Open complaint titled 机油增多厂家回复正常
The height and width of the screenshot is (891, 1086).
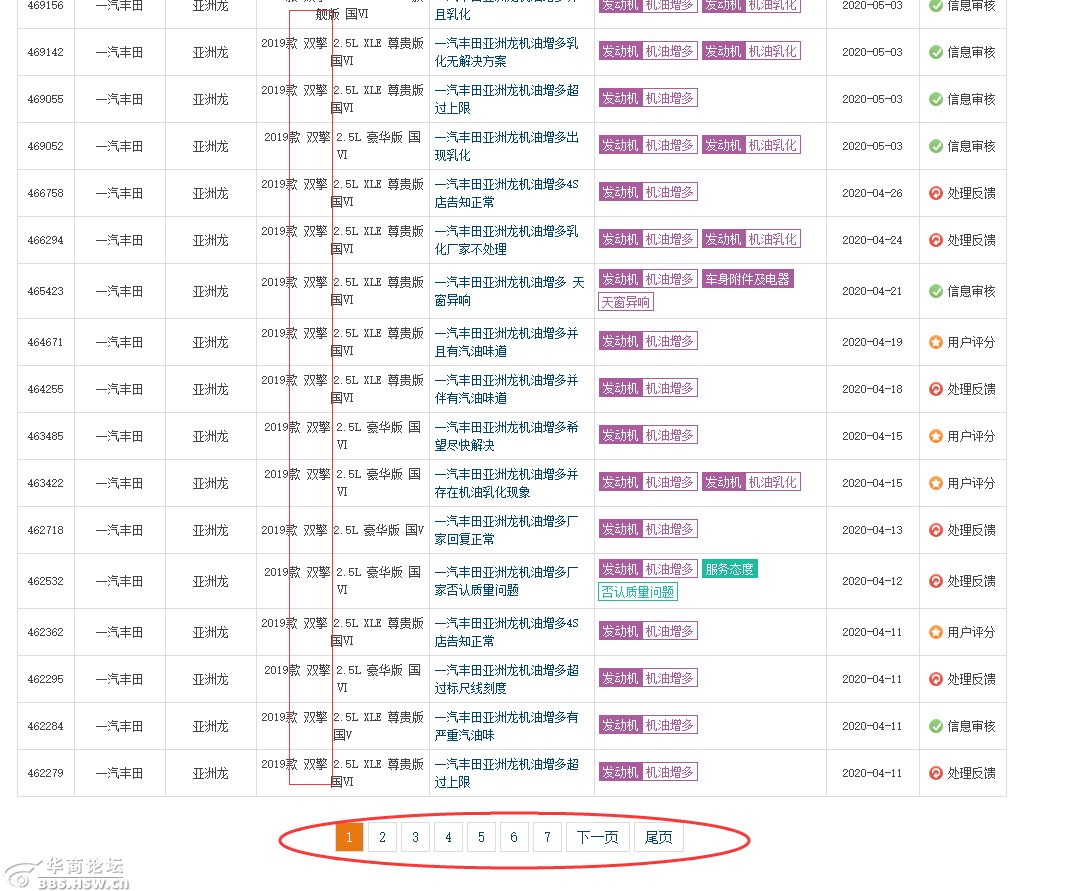click(506, 530)
